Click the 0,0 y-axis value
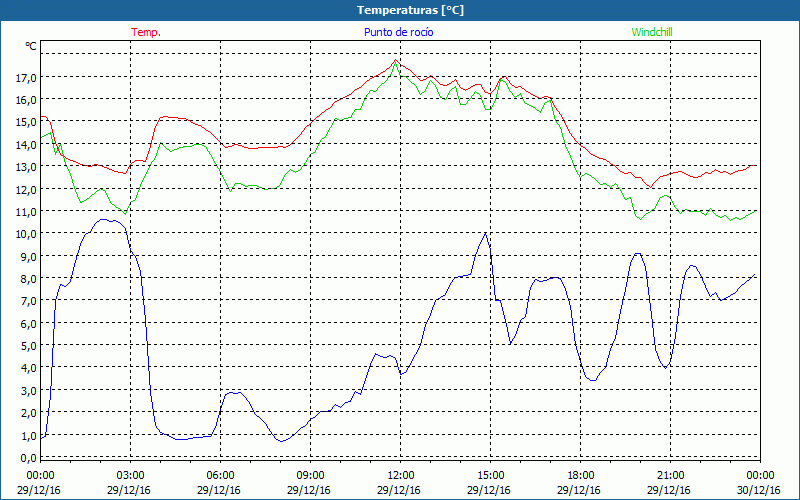 click(29, 458)
